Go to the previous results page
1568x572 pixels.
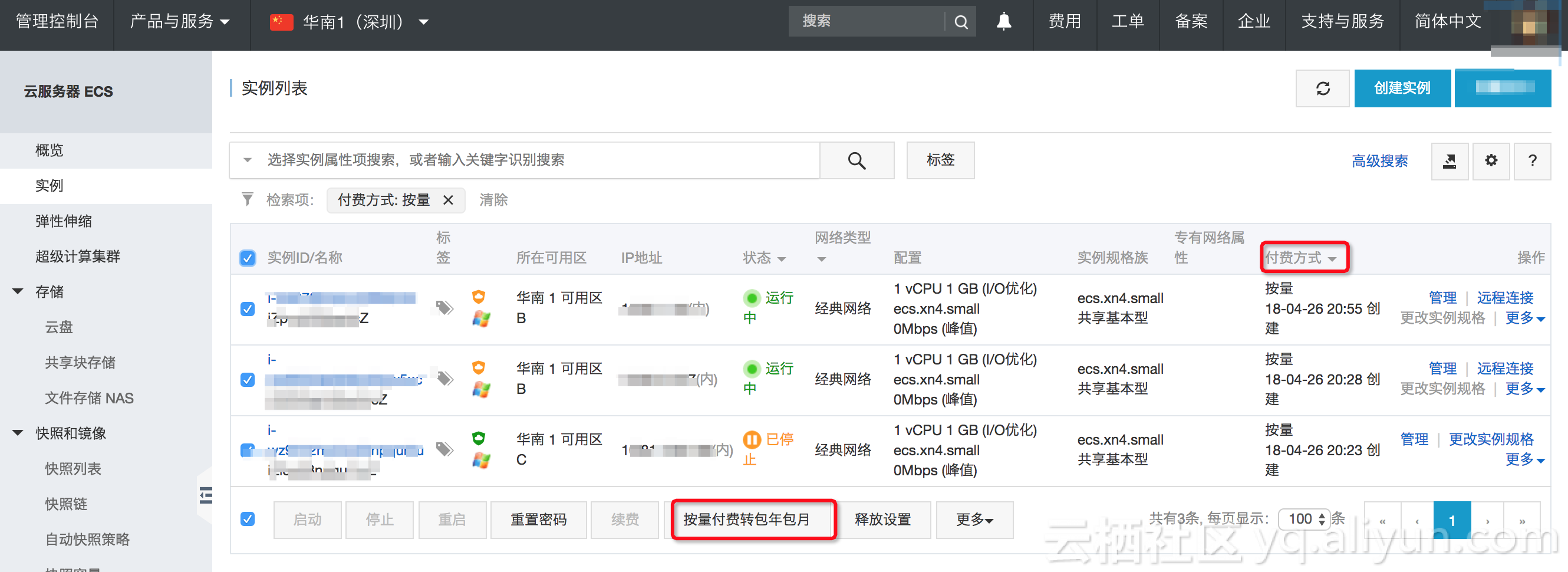tap(1417, 520)
